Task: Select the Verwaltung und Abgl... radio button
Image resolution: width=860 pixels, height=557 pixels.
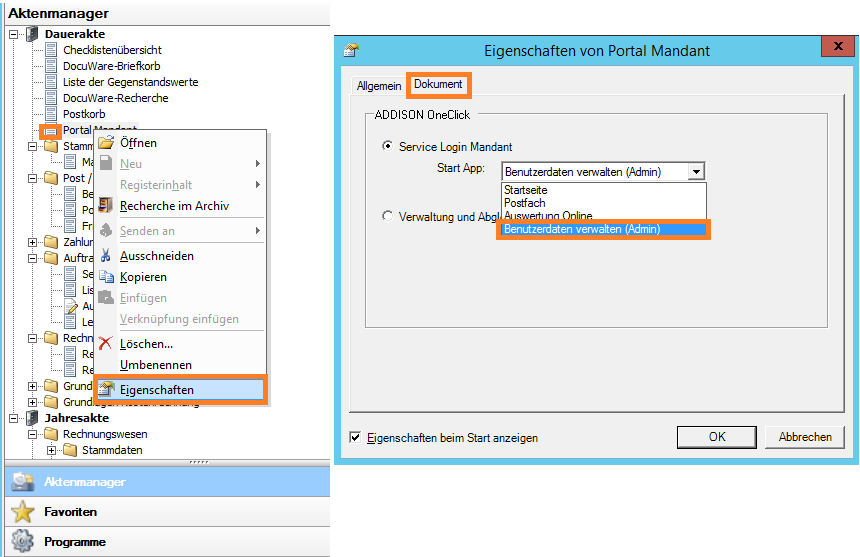Action: (387, 216)
